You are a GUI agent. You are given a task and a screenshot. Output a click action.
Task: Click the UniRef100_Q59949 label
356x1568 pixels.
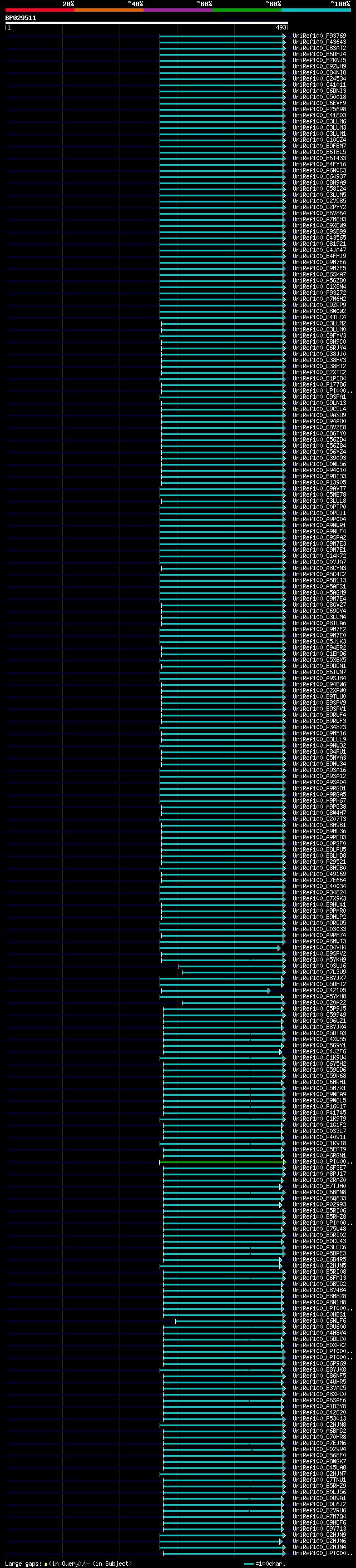click(x=319, y=1015)
